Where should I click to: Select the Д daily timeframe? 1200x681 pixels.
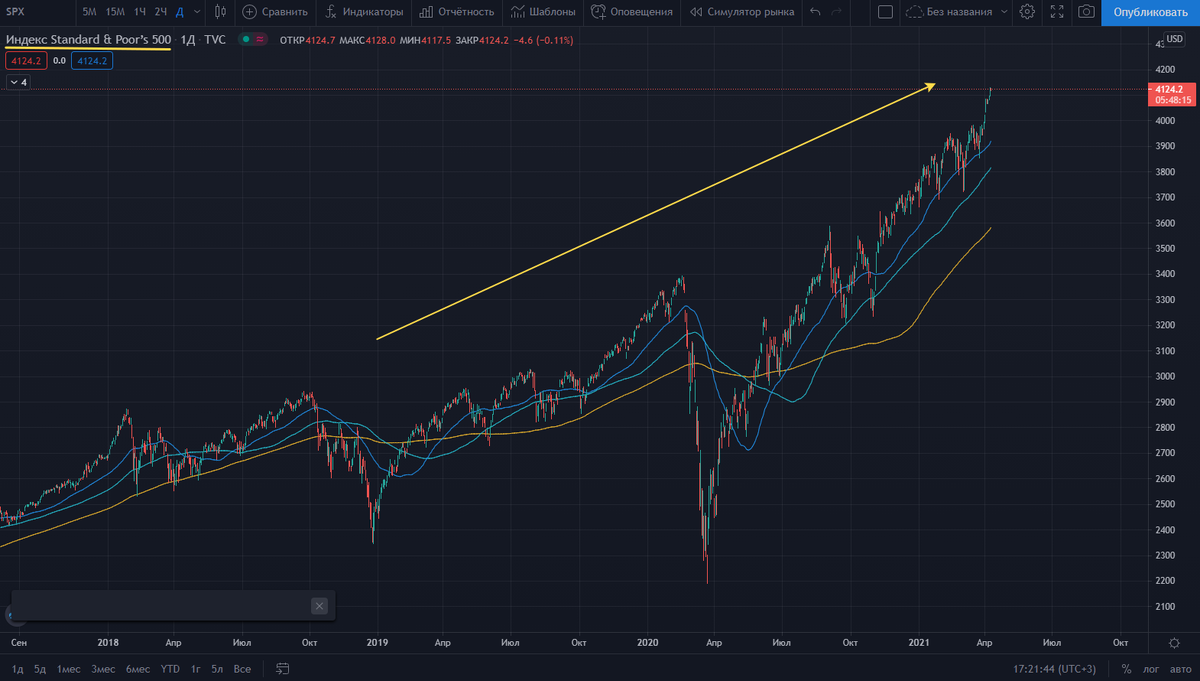click(x=179, y=12)
